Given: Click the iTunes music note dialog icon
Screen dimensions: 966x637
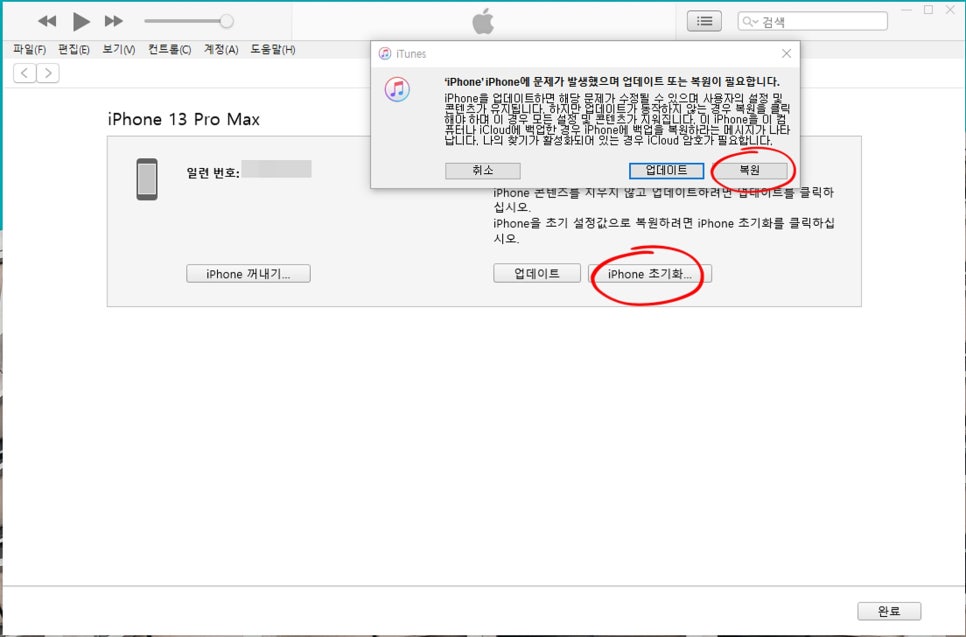Looking at the screenshot, I should pyautogui.click(x=397, y=89).
